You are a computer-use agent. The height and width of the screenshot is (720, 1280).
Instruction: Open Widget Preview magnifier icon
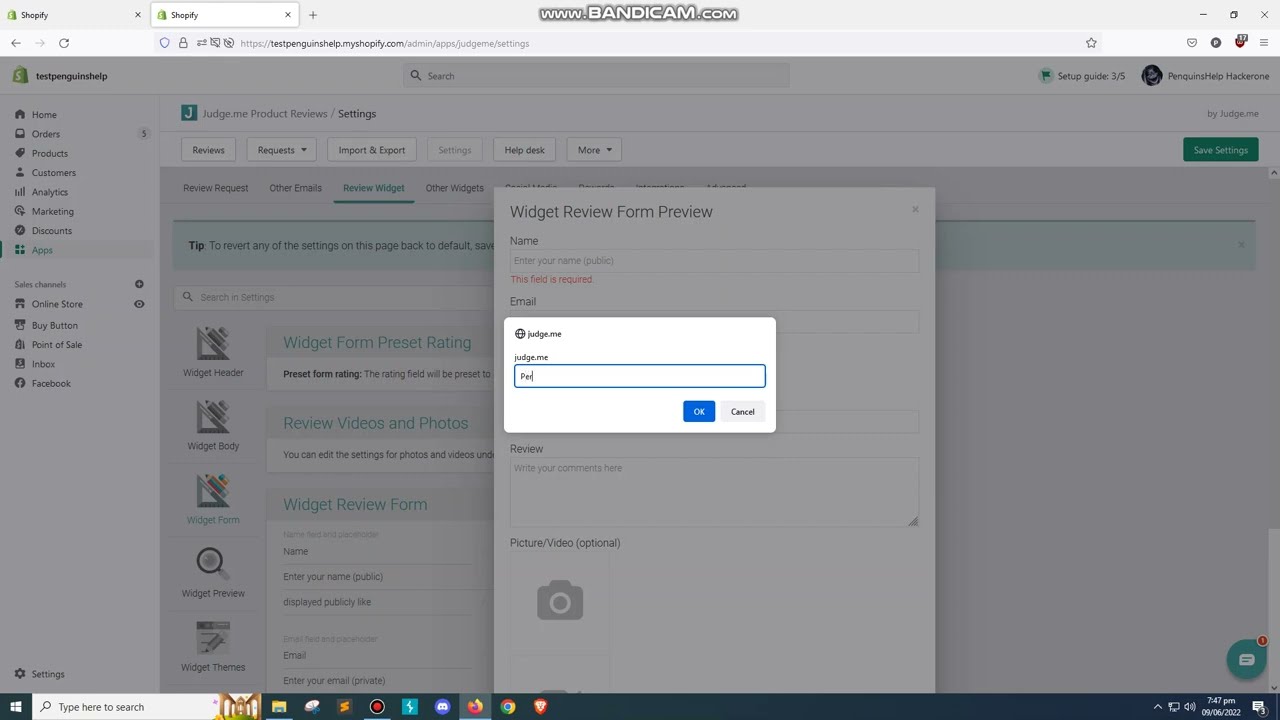pos(212,564)
